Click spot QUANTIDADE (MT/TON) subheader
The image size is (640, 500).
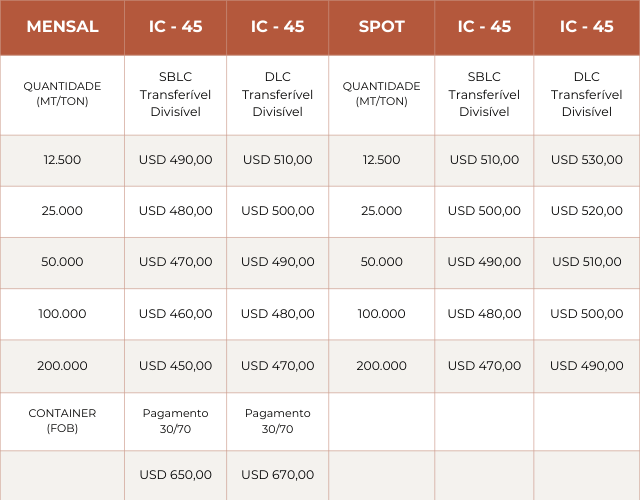pyautogui.click(x=382, y=94)
